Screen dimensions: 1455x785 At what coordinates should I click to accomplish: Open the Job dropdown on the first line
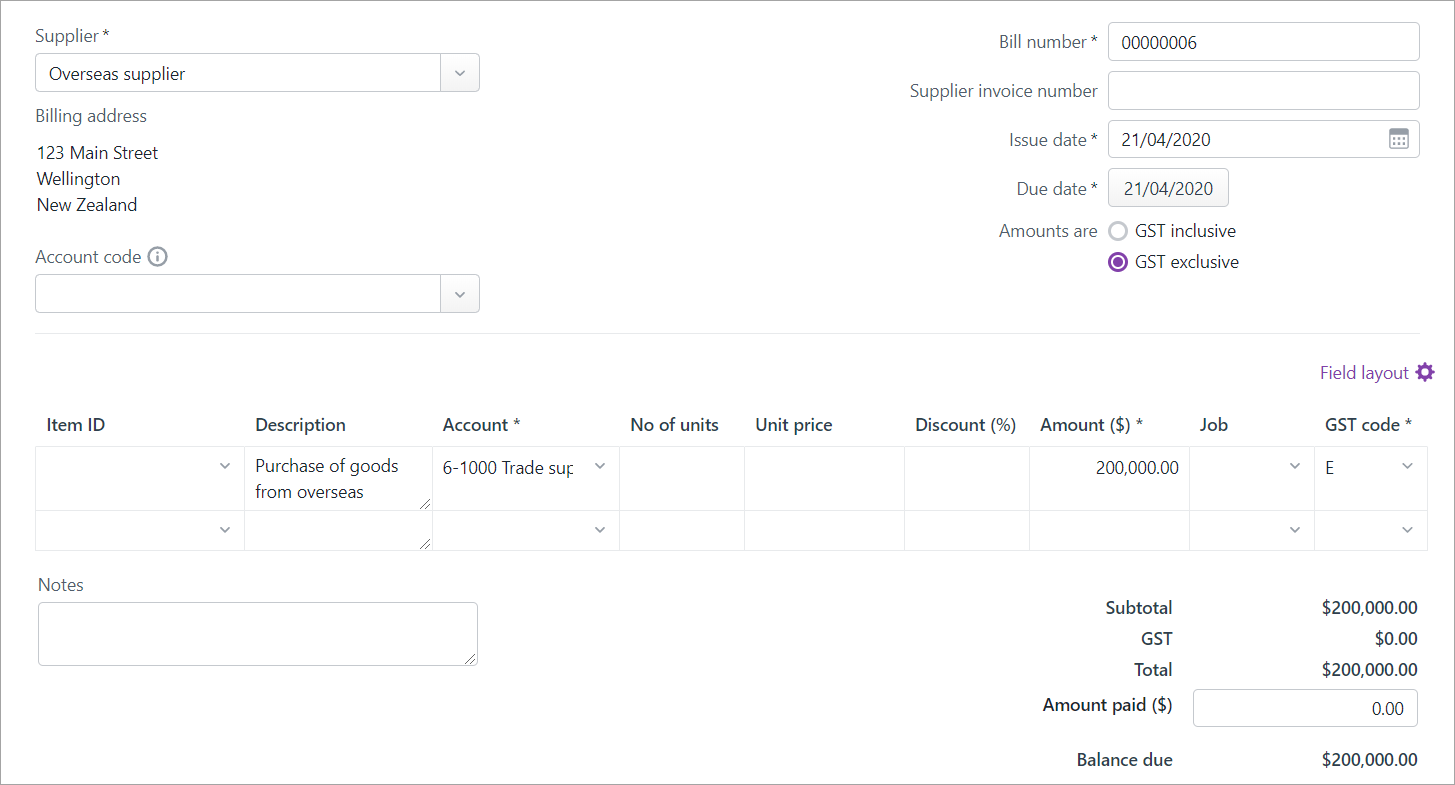click(1295, 466)
